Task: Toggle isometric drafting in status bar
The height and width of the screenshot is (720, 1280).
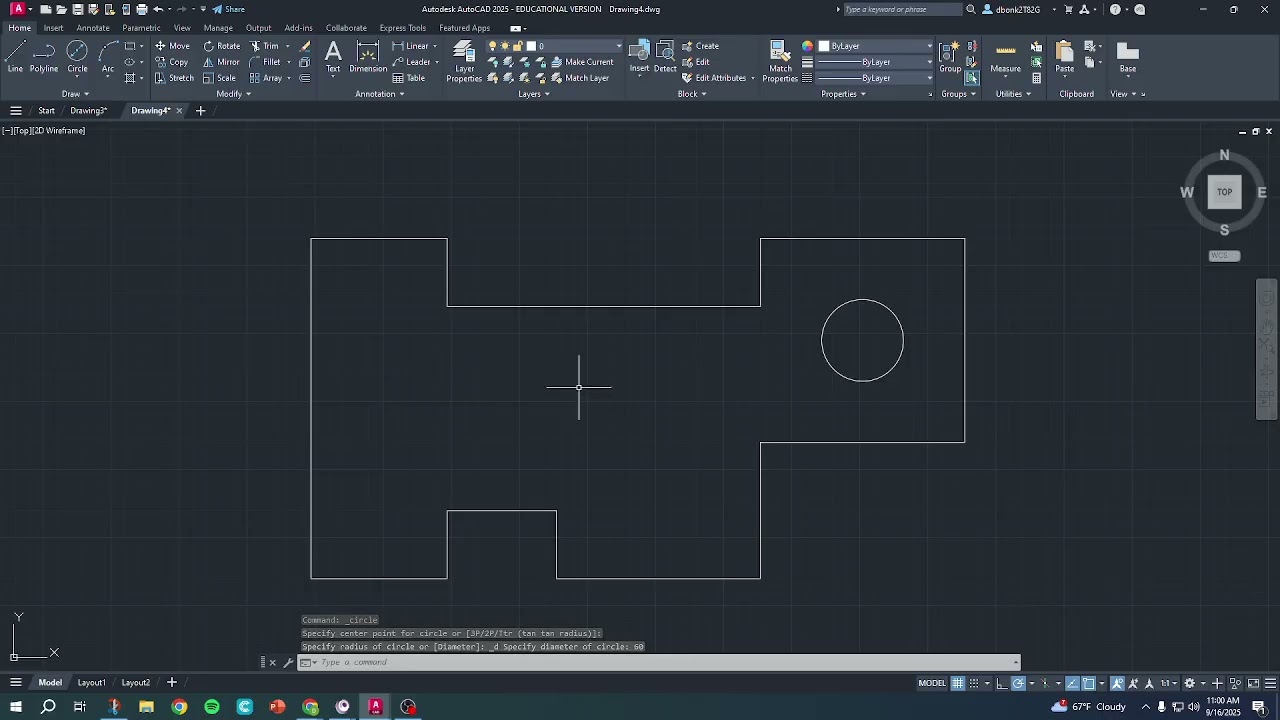Action: click(1045, 683)
